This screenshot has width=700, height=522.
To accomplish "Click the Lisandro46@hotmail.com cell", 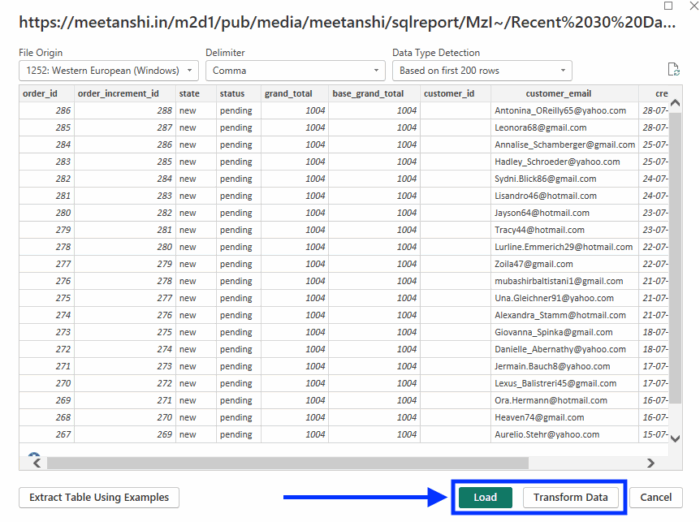I will [564, 196].
